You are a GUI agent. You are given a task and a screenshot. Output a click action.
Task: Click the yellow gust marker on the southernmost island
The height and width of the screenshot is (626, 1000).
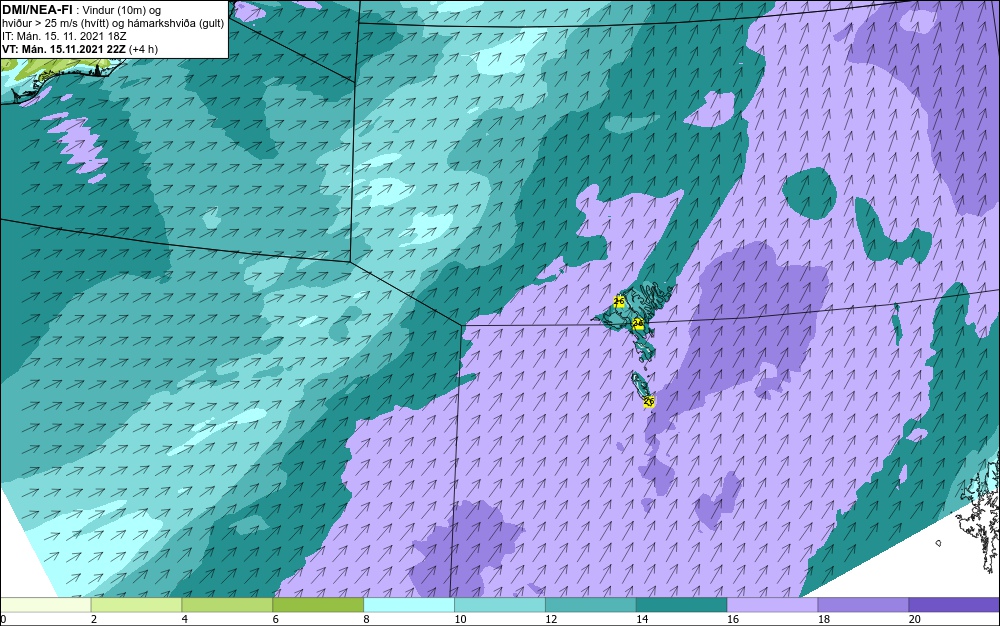tap(649, 402)
